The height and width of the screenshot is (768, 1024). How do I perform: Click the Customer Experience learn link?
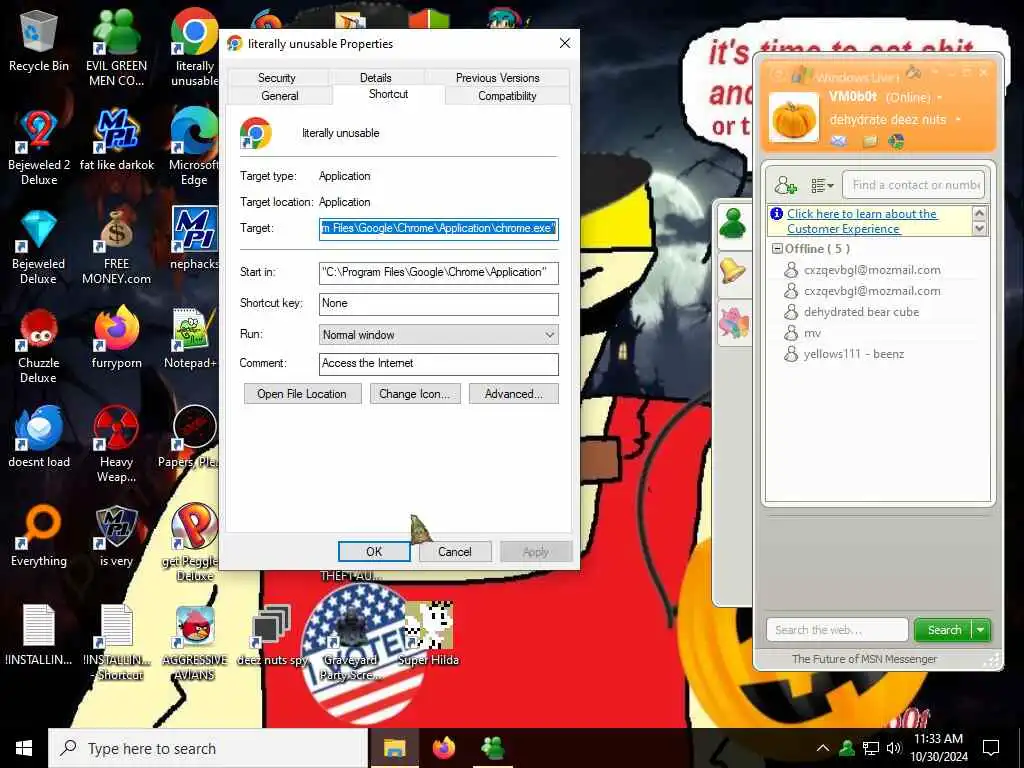point(861,221)
